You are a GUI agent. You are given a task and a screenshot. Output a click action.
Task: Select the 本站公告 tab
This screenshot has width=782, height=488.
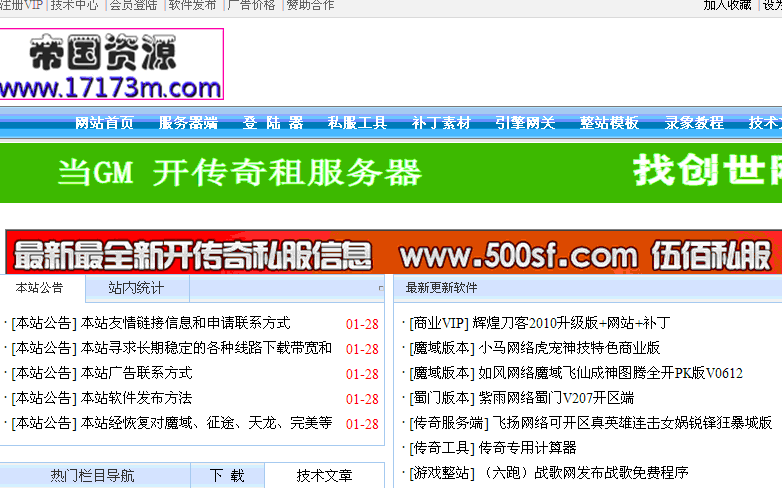[40, 288]
